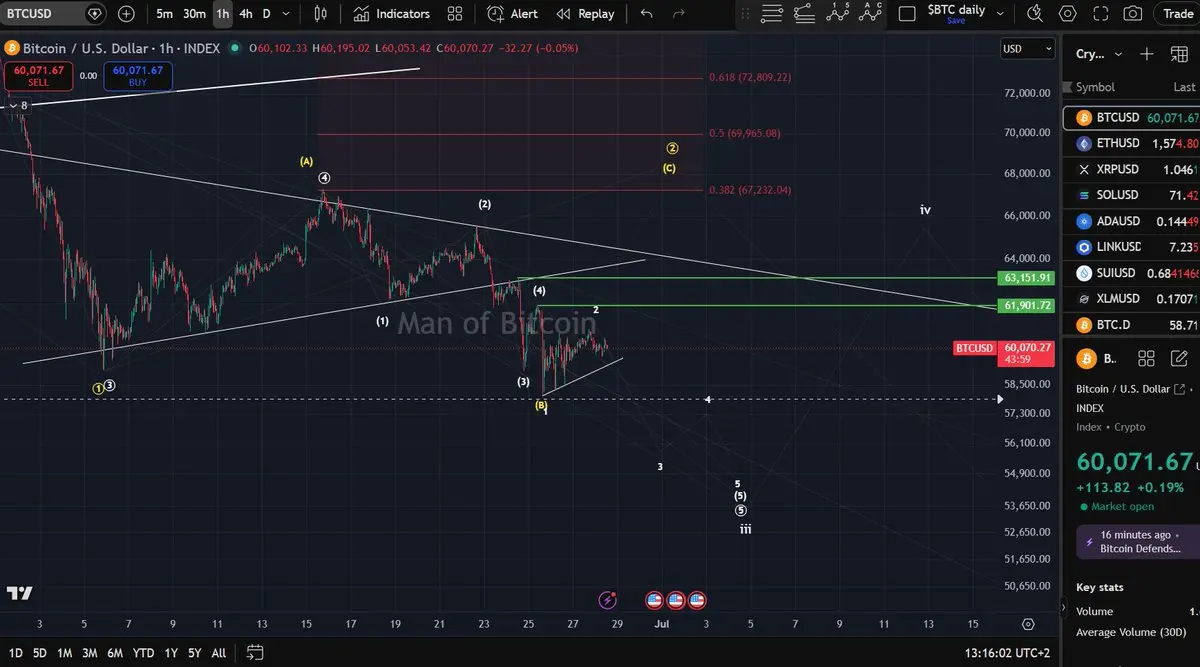
Task: Select the Elliott impulse wave 12345 tool
Action: pyautogui.click(x=838, y=14)
